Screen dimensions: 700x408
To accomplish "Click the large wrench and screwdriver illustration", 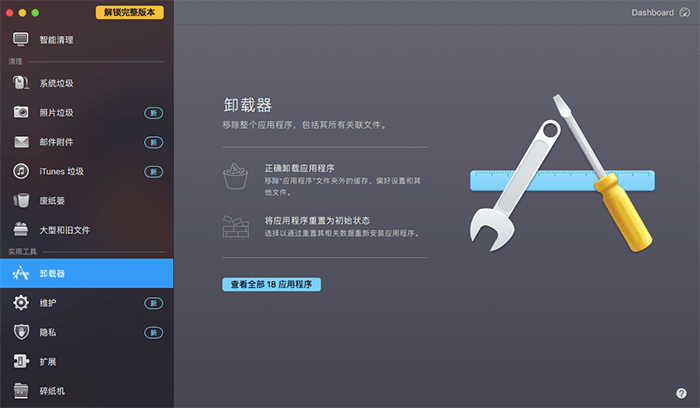I will (x=562, y=173).
